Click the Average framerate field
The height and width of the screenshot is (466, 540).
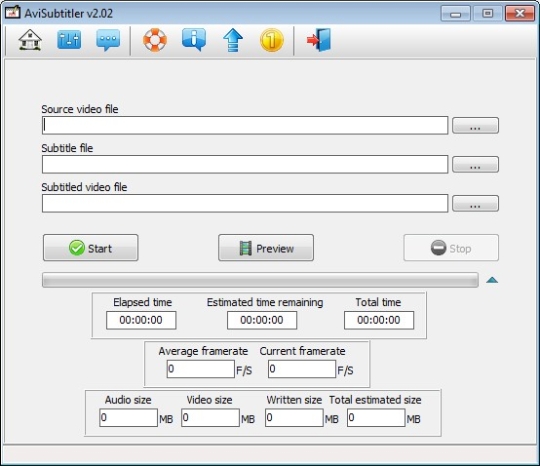(200, 369)
